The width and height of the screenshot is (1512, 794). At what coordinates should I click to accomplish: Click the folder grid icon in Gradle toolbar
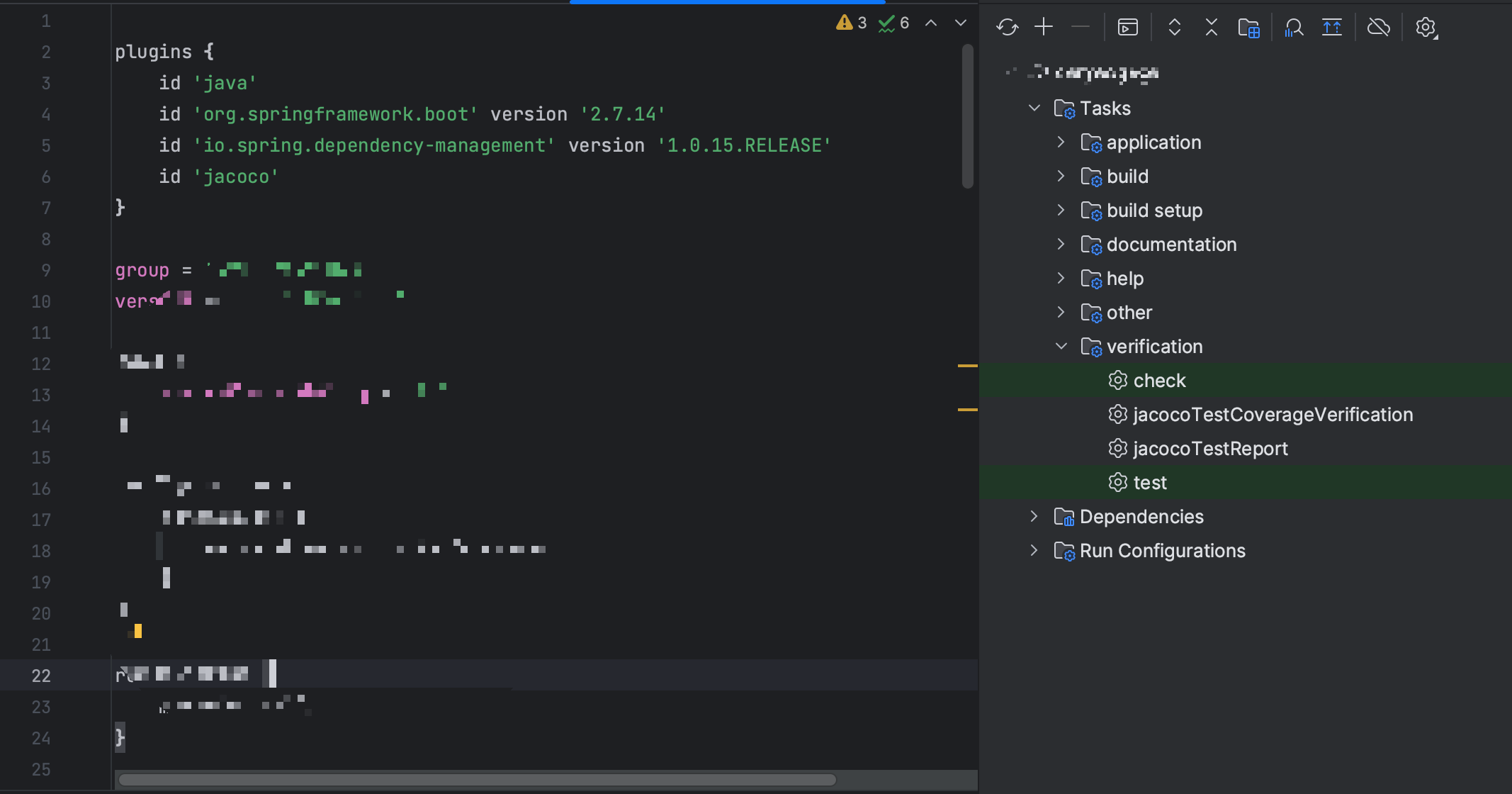1248,28
